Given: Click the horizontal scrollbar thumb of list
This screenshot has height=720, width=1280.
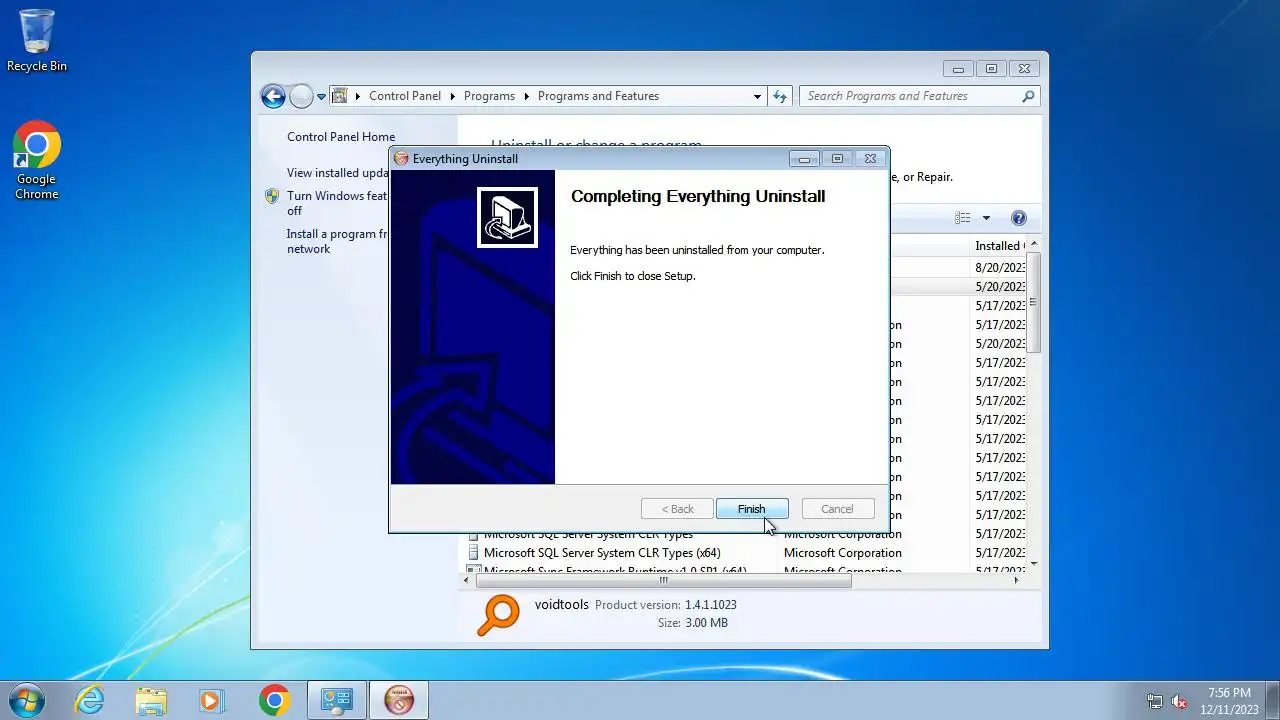Looking at the screenshot, I should (x=663, y=580).
